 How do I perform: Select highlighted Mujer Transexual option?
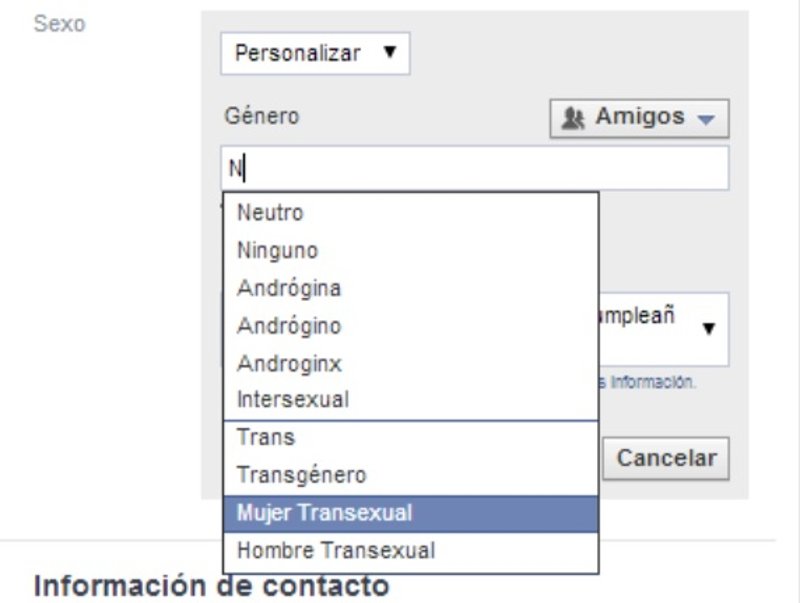[324, 513]
